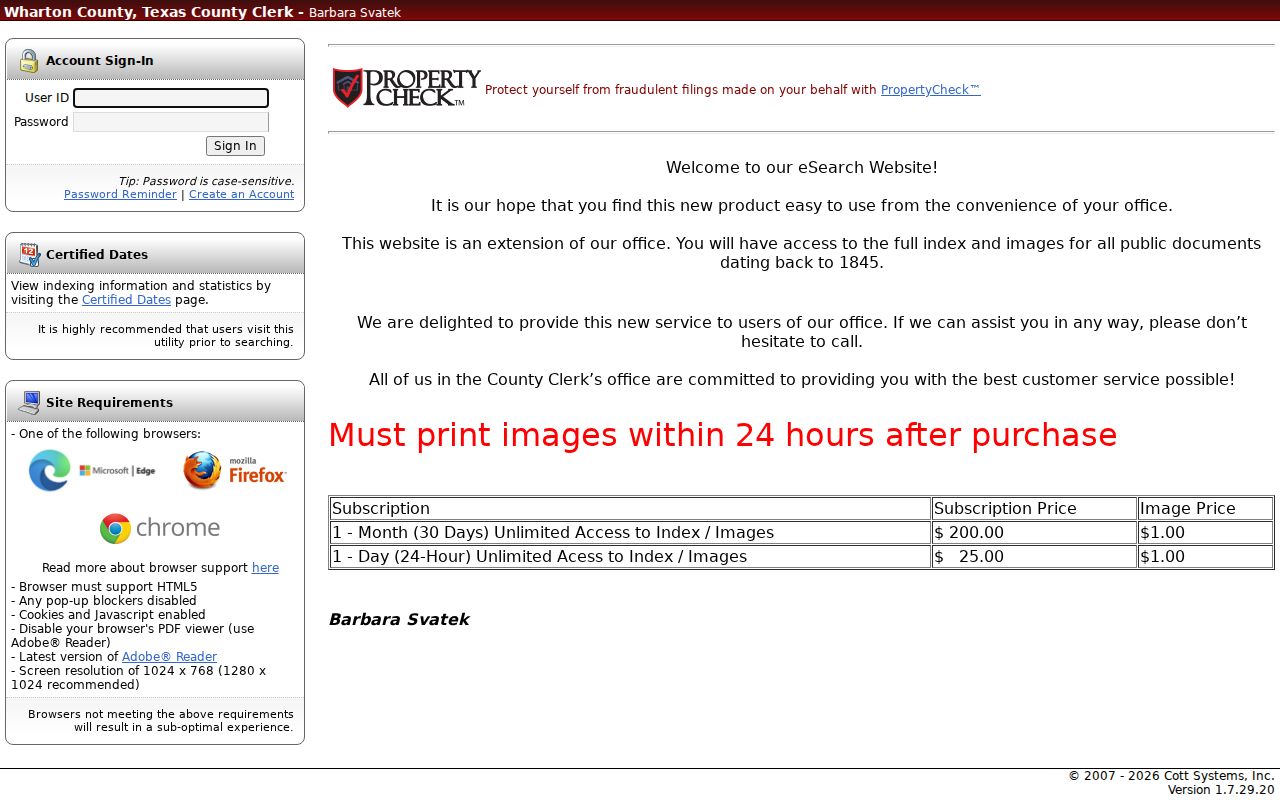Image resolution: width=1280 pixels, height=800 pixels.
Task: Click the 1 - Day (24-Hour) subscription row text
Action: tap(539, 557)
